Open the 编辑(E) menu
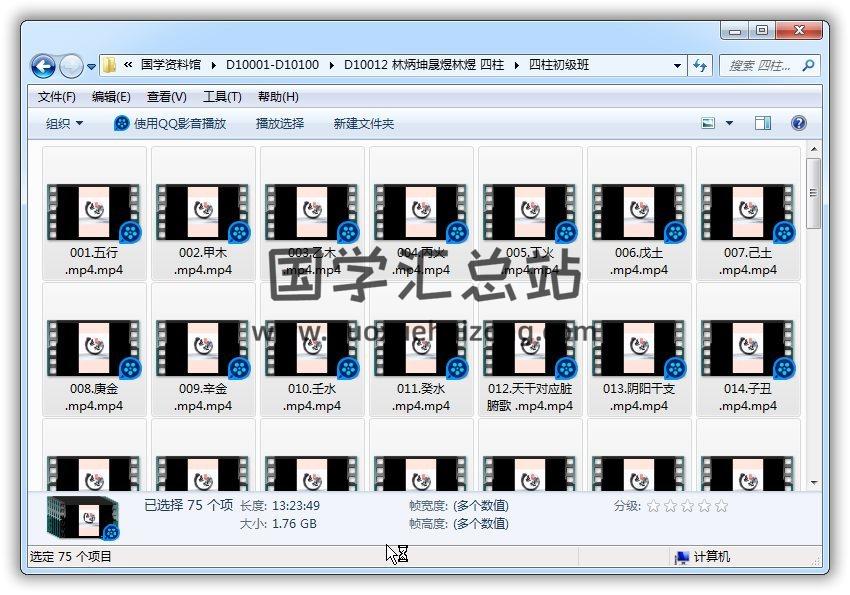The height and width of the screenshot is (595, 850). 111,97
